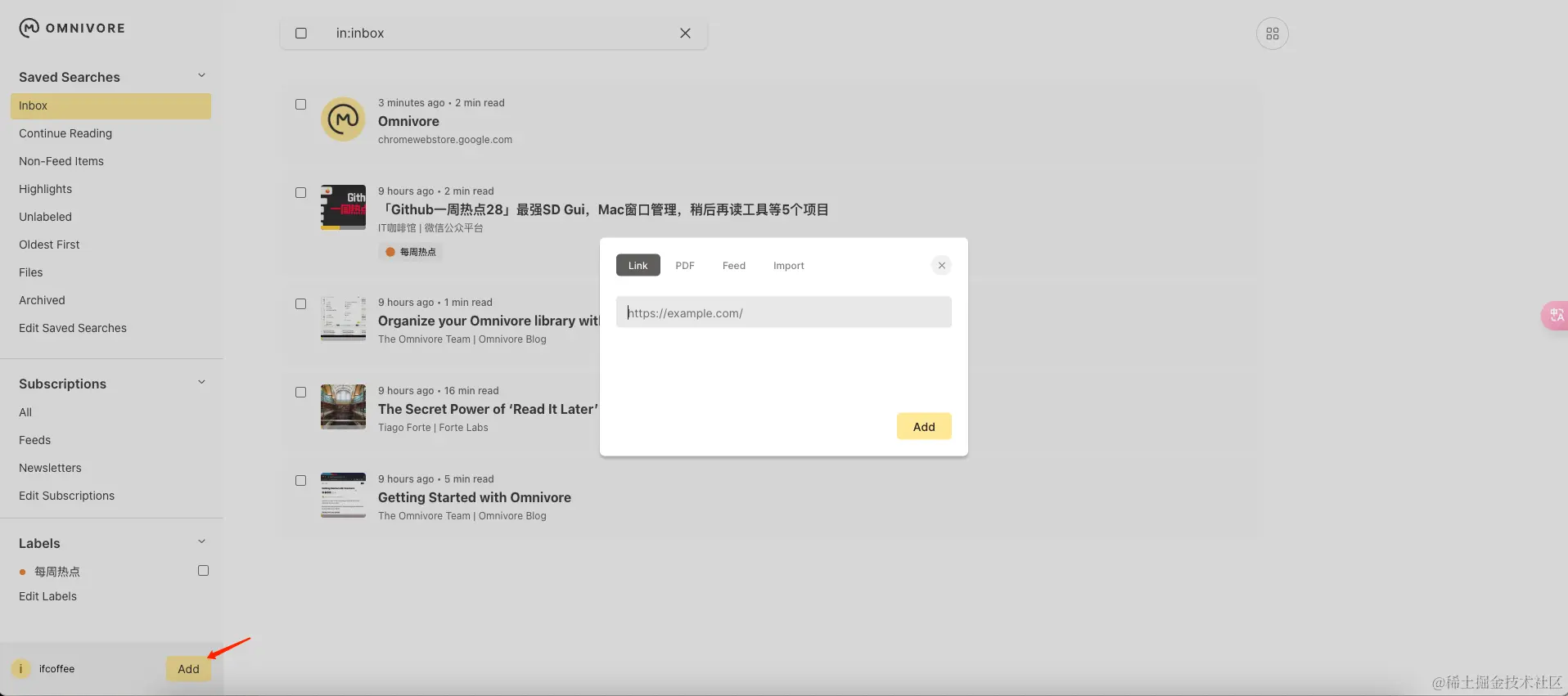Select the Omnivore article checkbox

point(300,105)
